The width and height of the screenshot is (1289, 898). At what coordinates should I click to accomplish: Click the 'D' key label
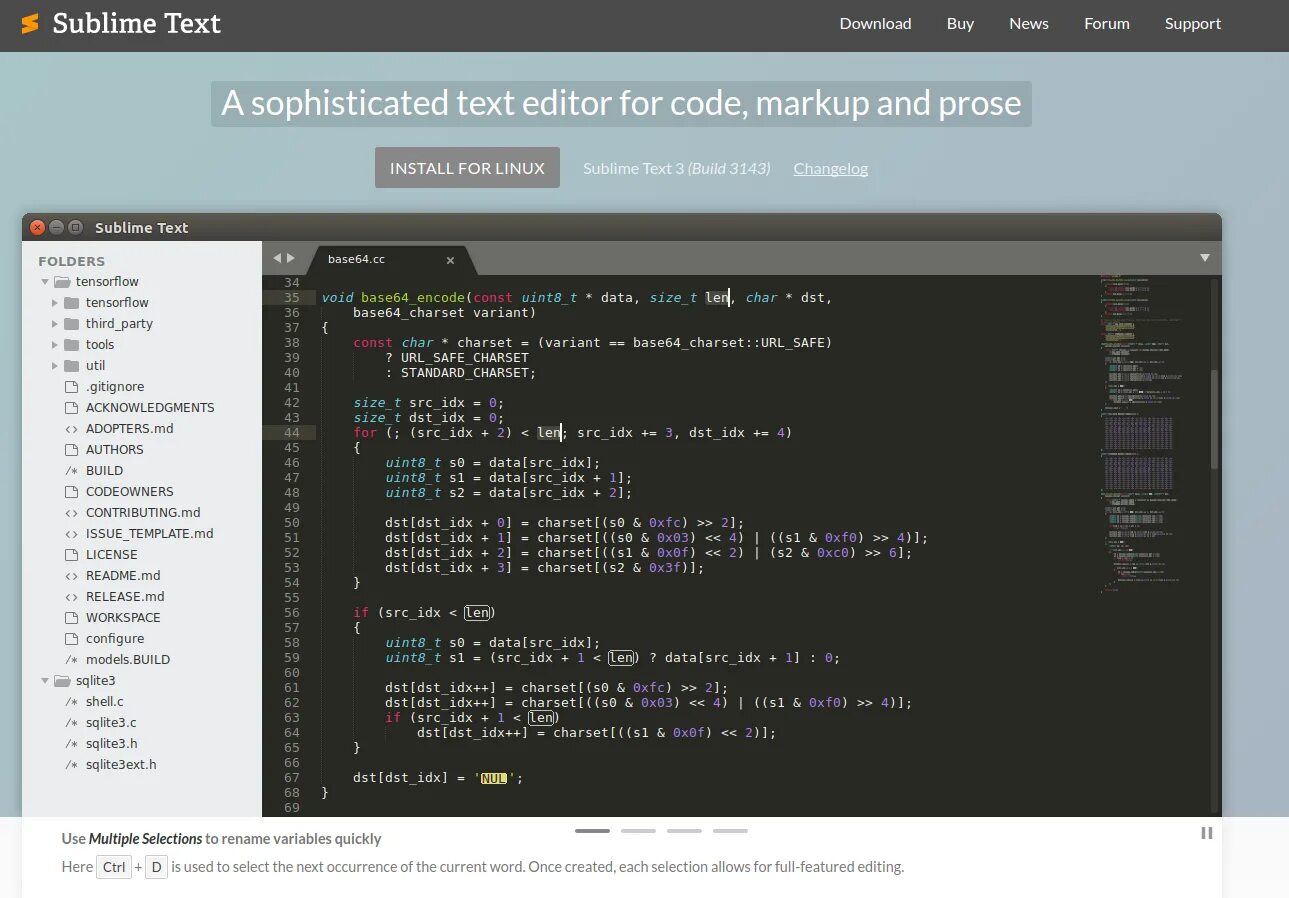click(156, 867)
